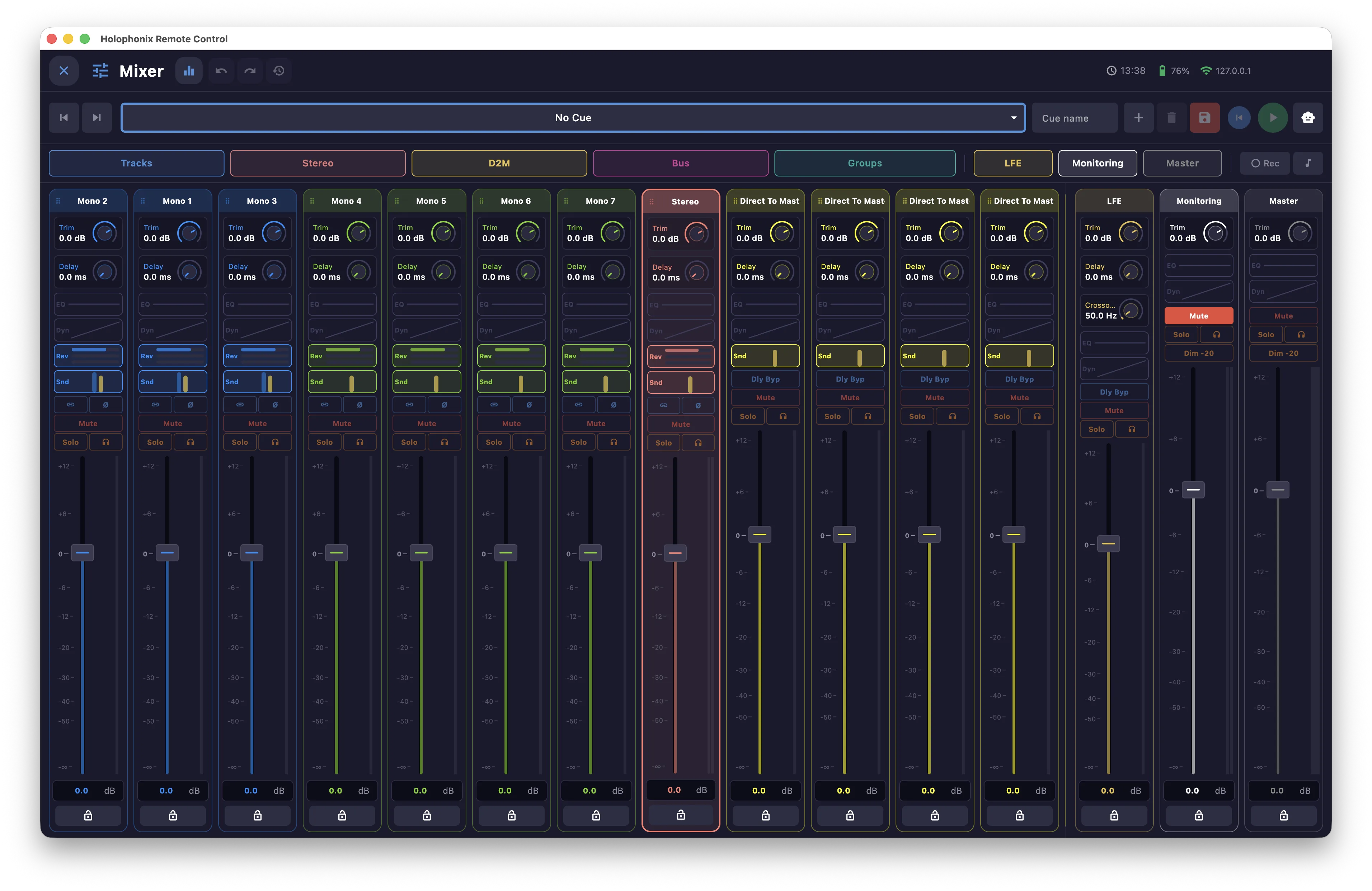The height and width of the screenshot is (891, 1372).
Task: Solo the Mono 1 channel
Action: tap(155, 442)
